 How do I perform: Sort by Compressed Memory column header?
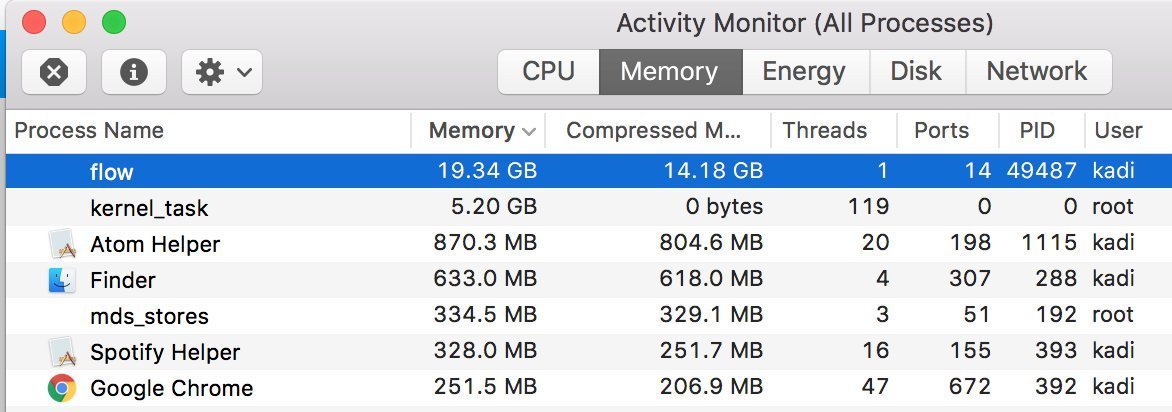coord(654,131)
